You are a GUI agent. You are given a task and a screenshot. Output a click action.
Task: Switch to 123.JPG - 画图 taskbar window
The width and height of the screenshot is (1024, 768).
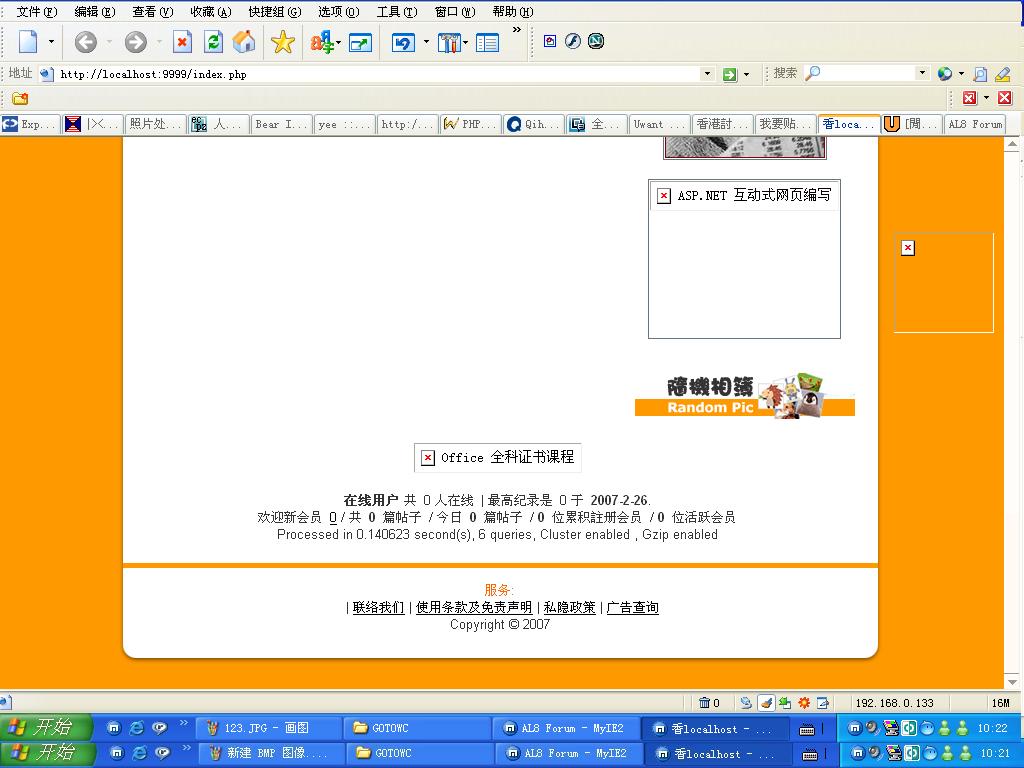[268, 728]
